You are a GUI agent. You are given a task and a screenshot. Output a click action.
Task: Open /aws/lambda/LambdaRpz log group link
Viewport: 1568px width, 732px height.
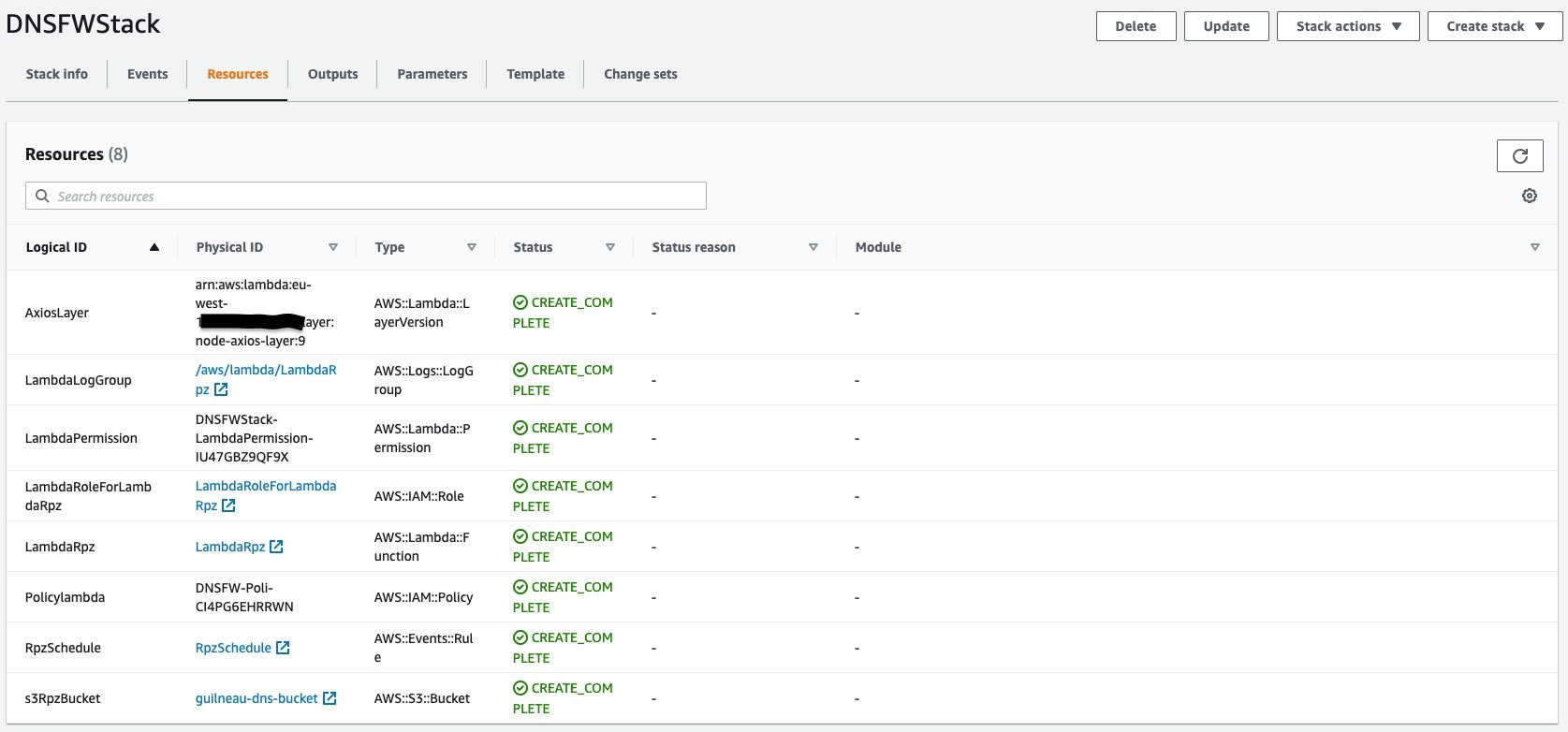point(266,379)
